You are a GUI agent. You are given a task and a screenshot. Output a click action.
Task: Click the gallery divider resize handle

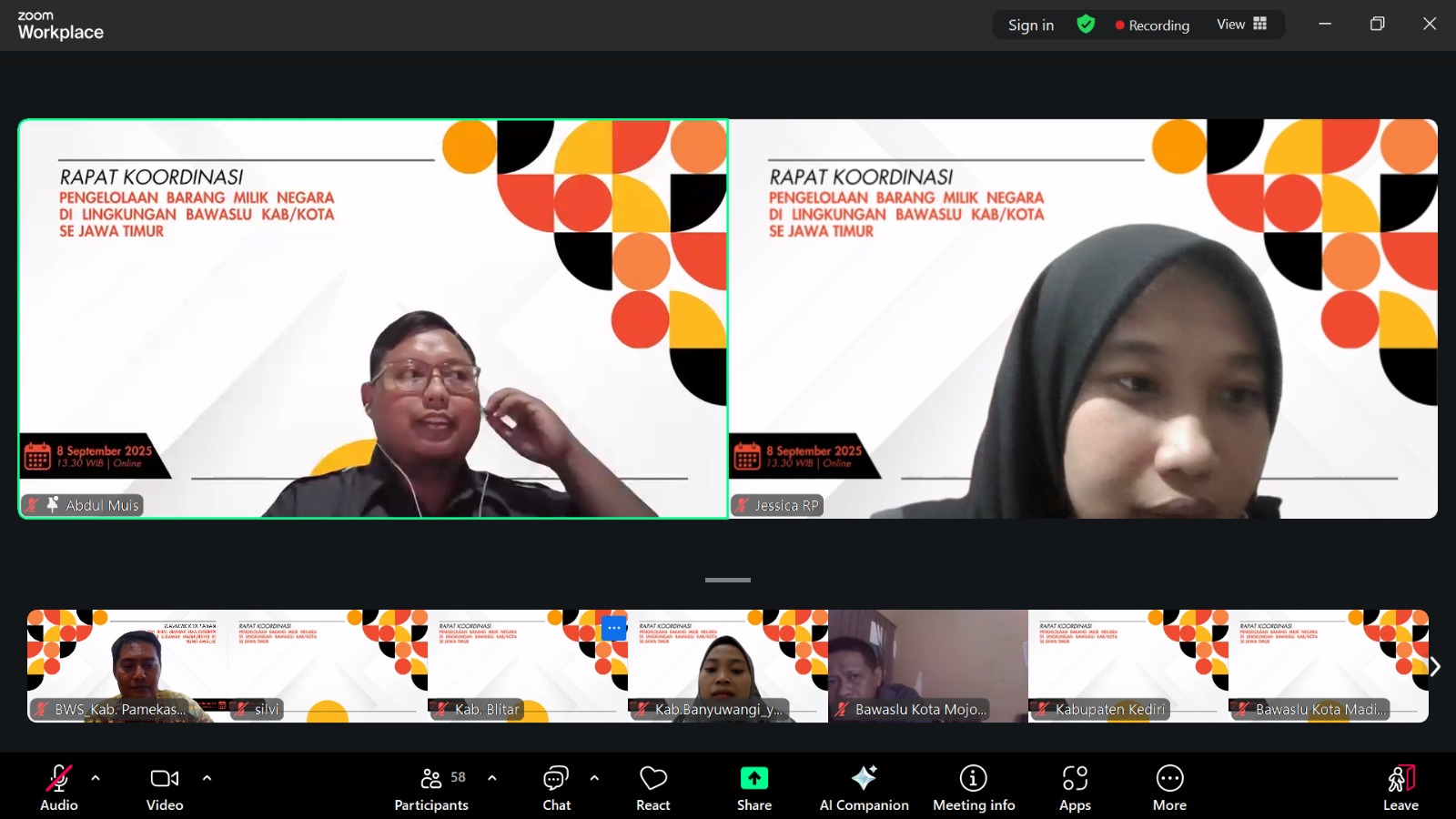coord(728,580)
